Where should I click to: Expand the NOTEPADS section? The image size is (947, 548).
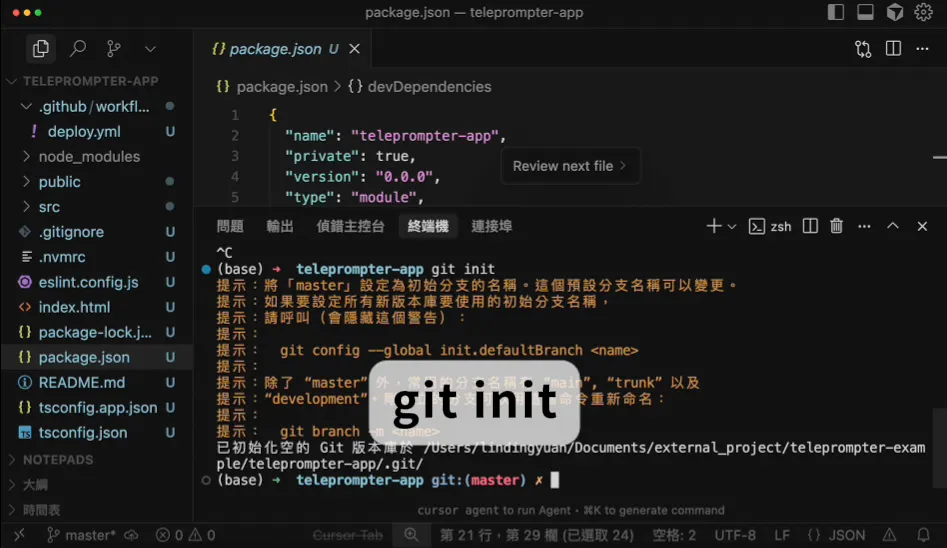tap(58, 460)
